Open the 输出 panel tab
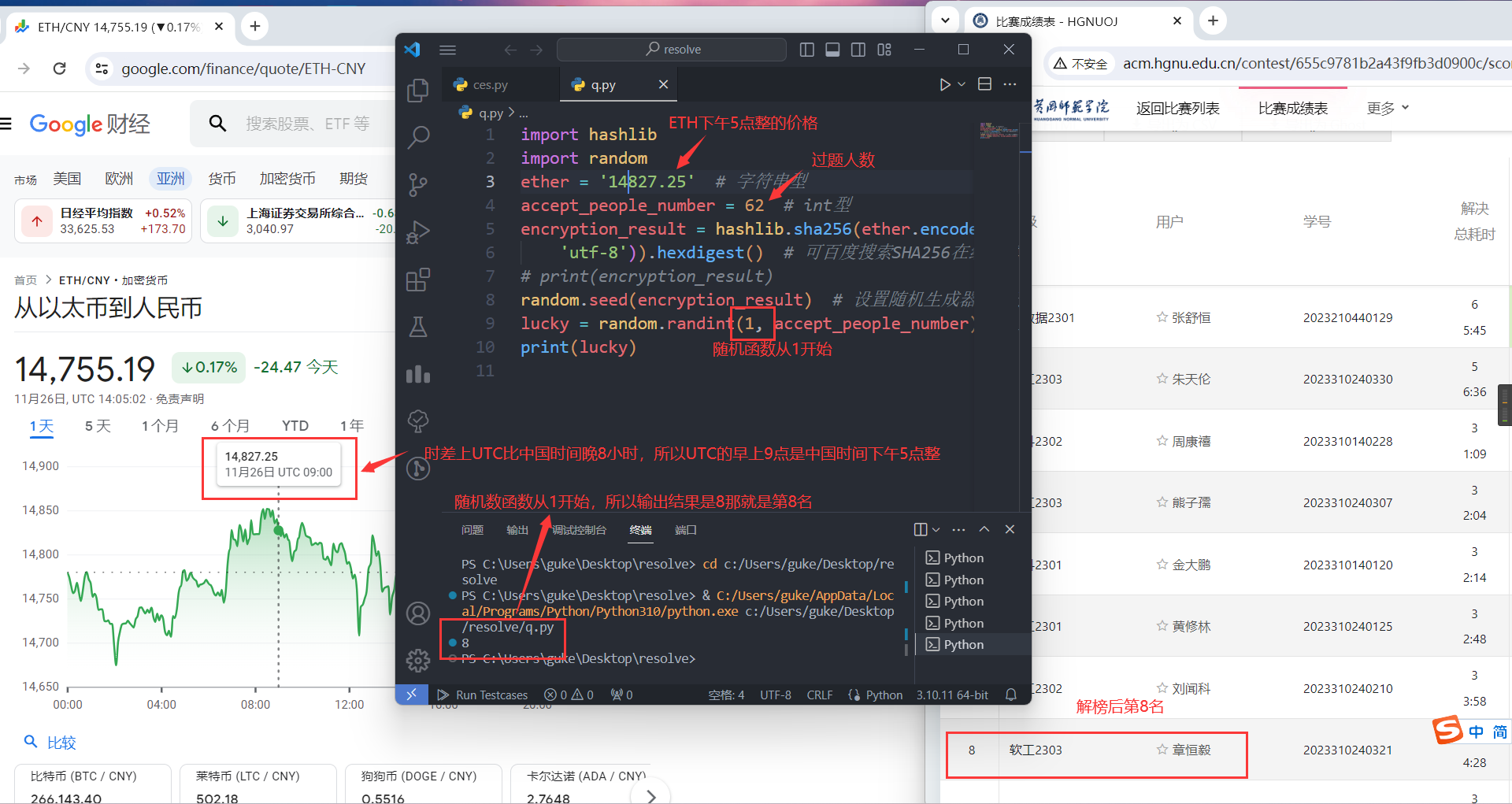Screen dimensions: 1512x804 (517, 530)
